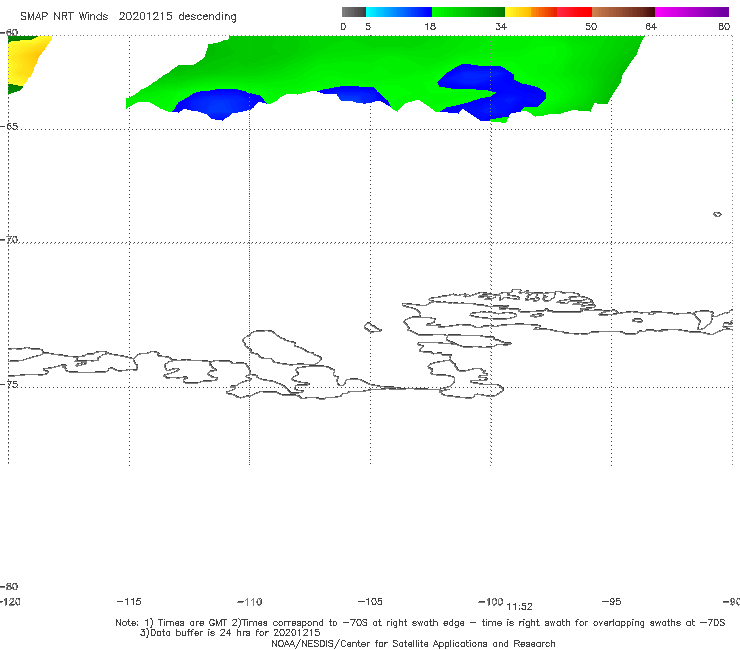Click colorbar label '34'

(x=501, y=26)
